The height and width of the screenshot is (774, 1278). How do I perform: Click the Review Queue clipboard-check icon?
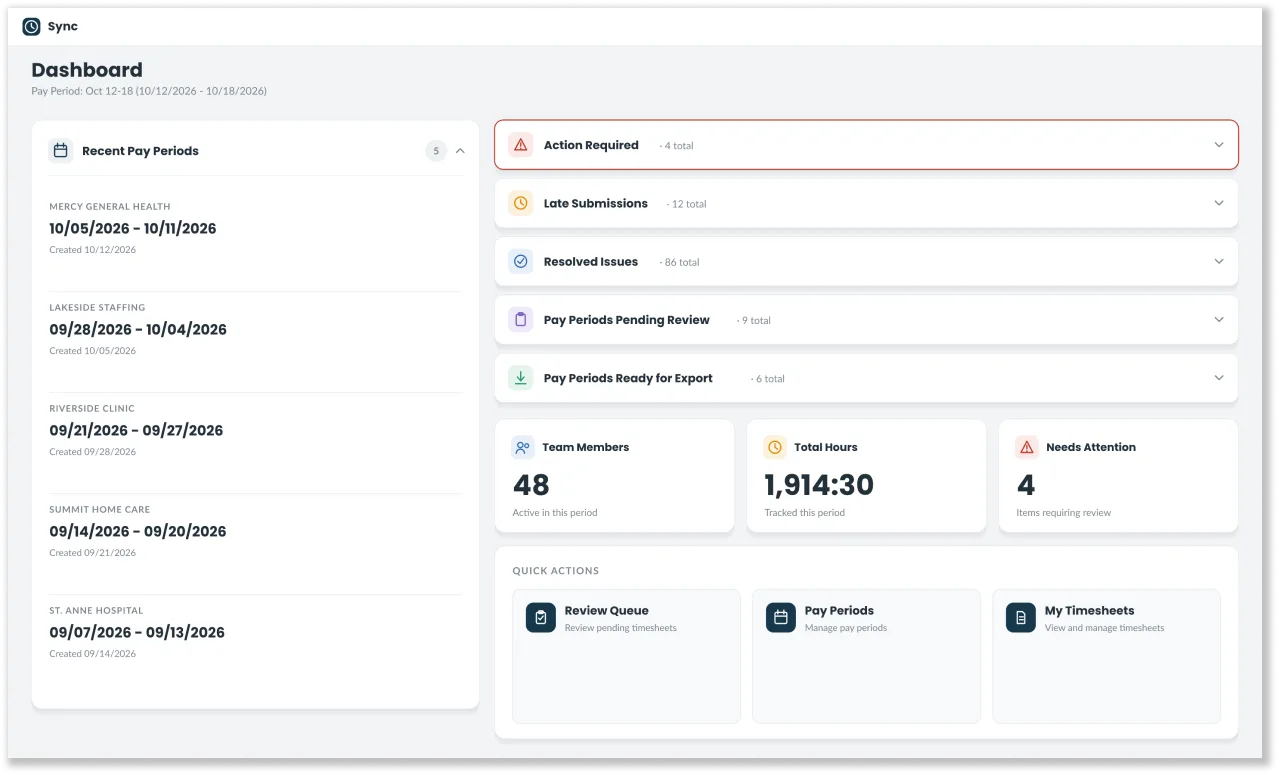point(541,617)
